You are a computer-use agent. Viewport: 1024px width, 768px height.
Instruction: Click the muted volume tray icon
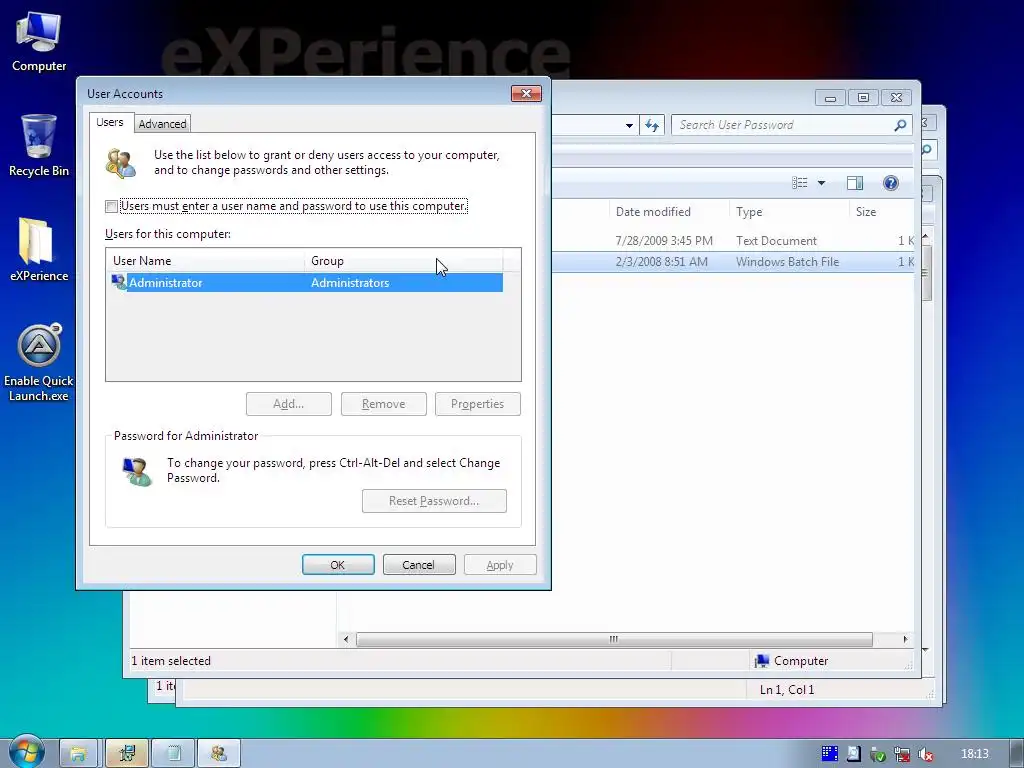point(925,754)
